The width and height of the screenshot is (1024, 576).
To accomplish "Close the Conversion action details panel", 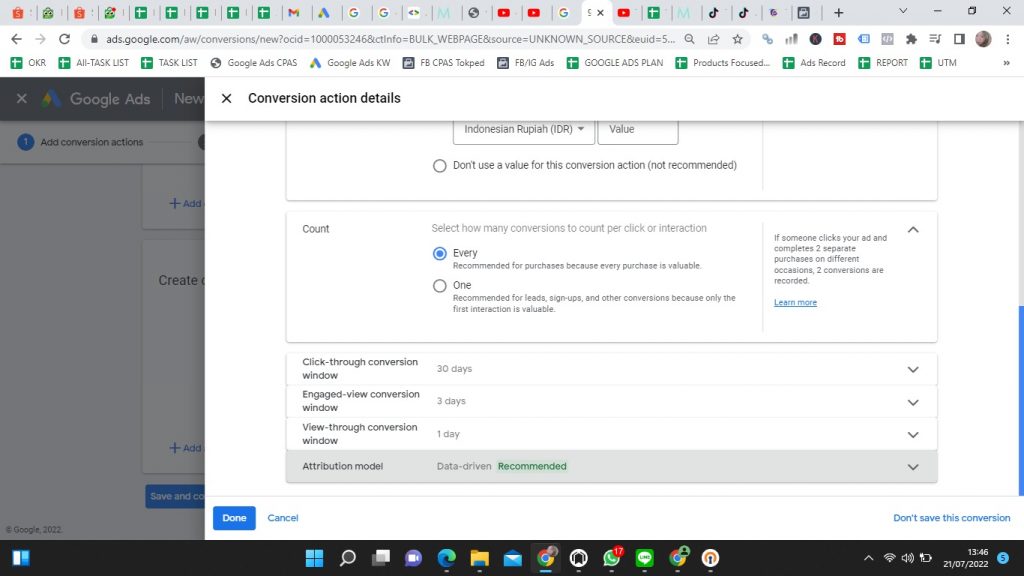I will click(226, 98).
